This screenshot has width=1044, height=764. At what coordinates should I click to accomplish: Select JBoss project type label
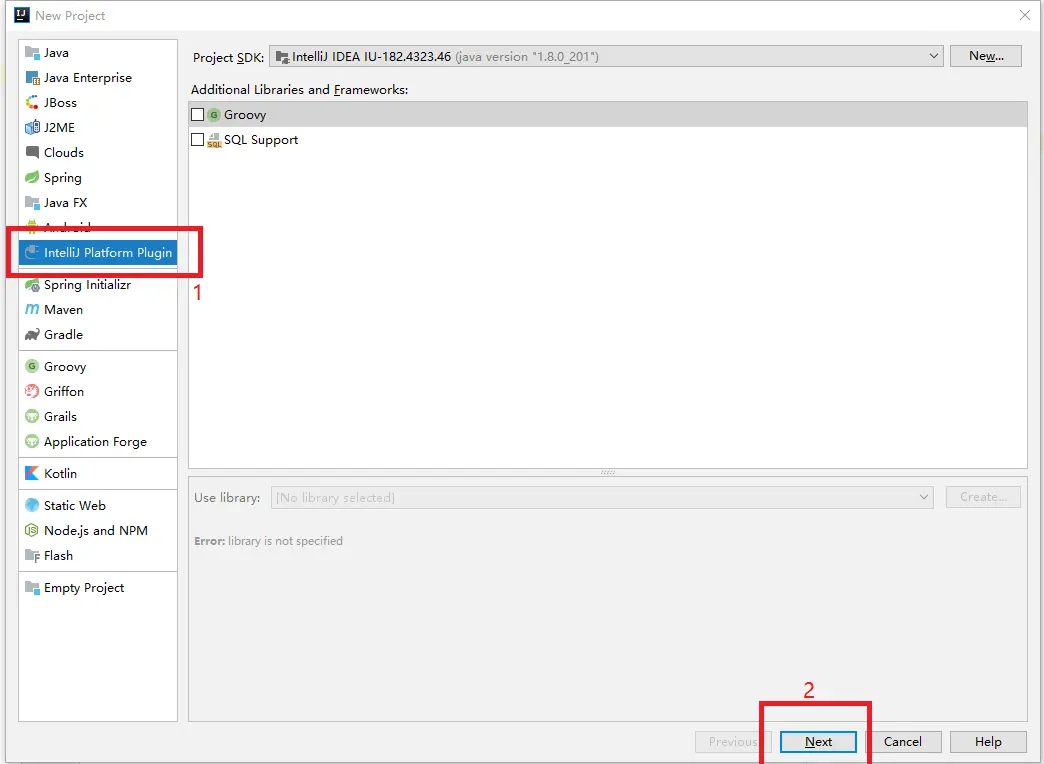(x=60, y=103)
